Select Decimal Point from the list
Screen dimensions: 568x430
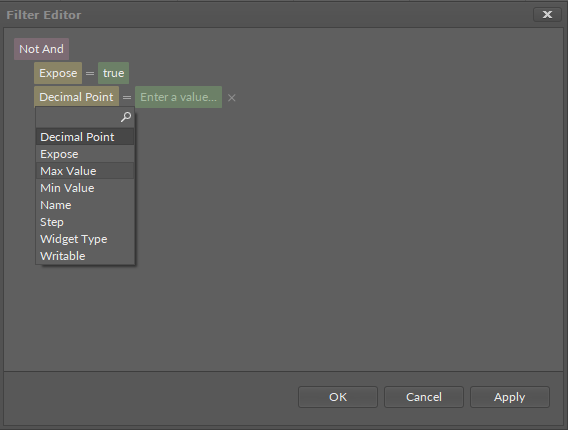(85, 137)
